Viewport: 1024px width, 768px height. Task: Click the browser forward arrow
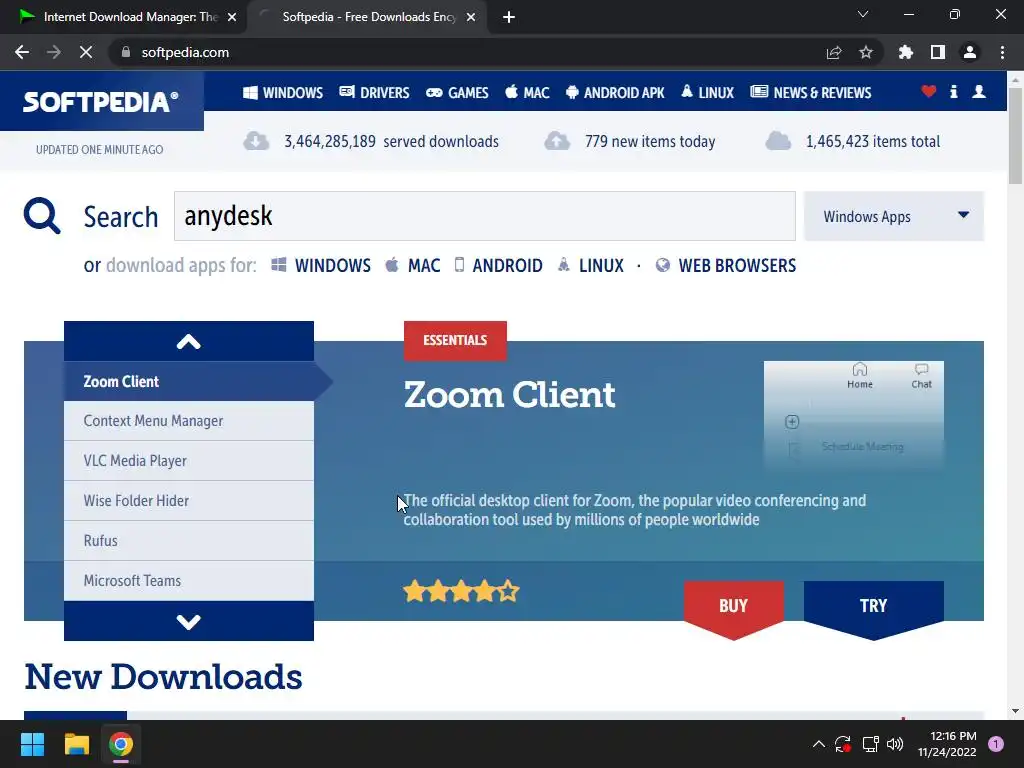[x=54, y=52]
